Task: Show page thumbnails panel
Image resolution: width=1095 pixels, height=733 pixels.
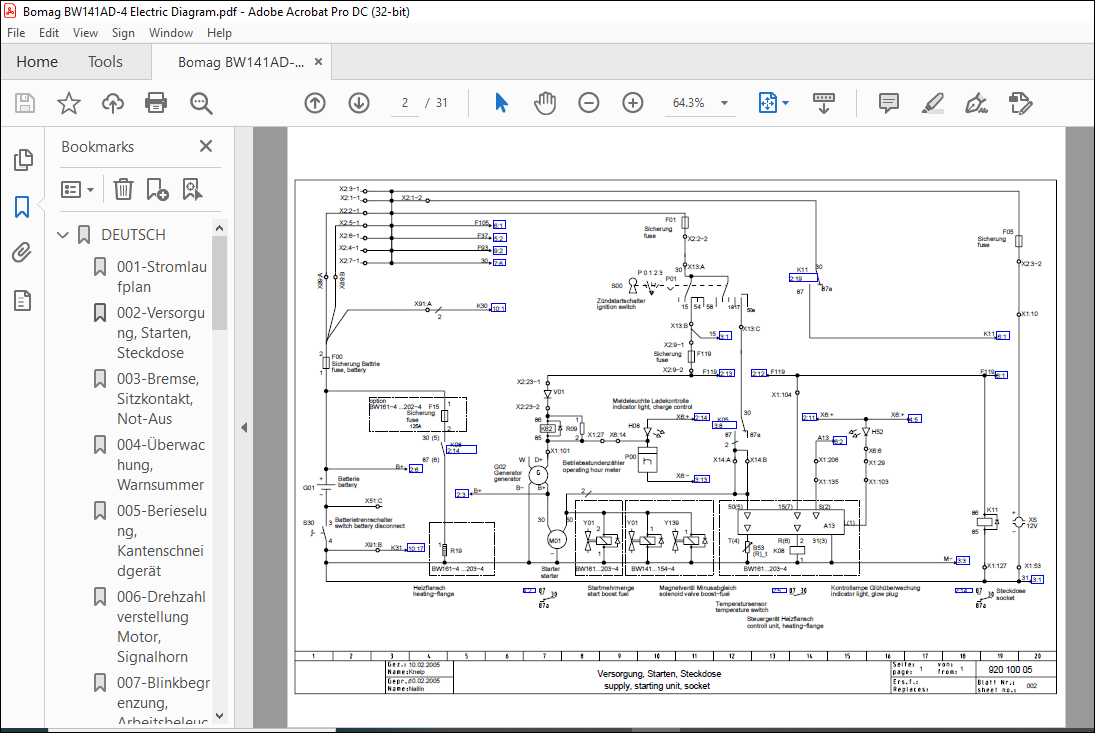Action: (x=22, y=160)
